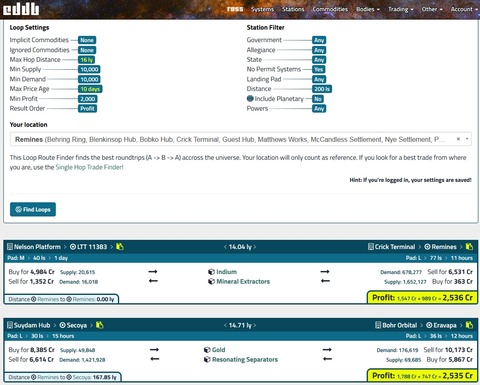Copy Remines system name icon
480x385 pixels.
[x=469, y=247]
